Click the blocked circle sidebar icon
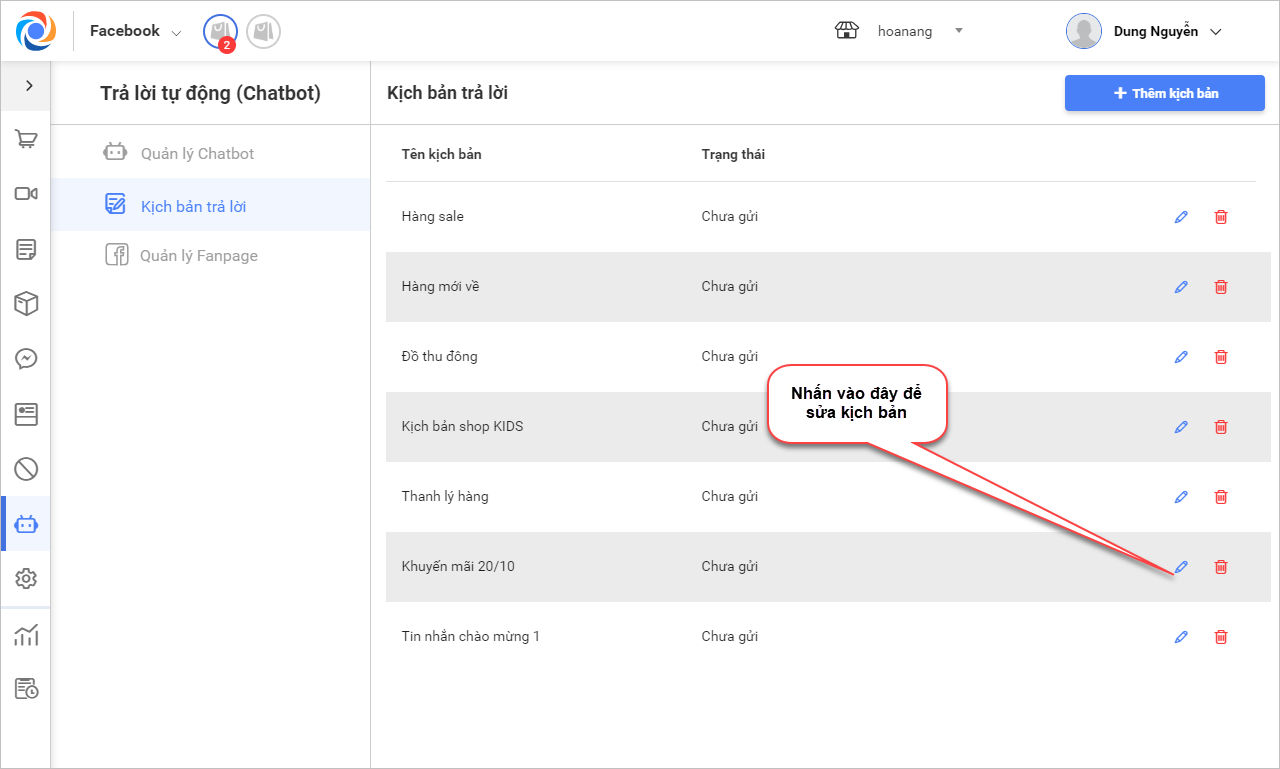1280x769 pixels. [26, 468]
